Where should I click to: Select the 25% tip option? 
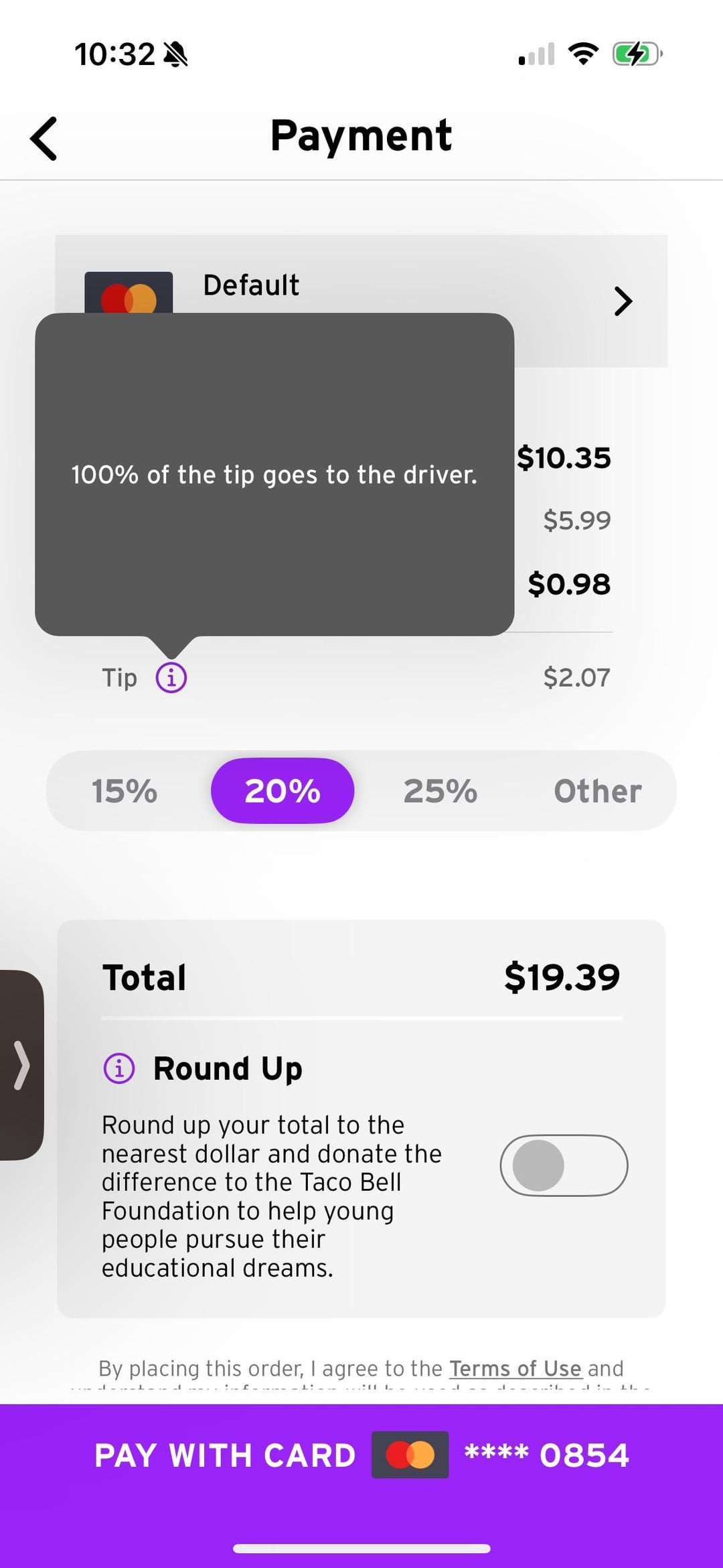coord(440,791)
